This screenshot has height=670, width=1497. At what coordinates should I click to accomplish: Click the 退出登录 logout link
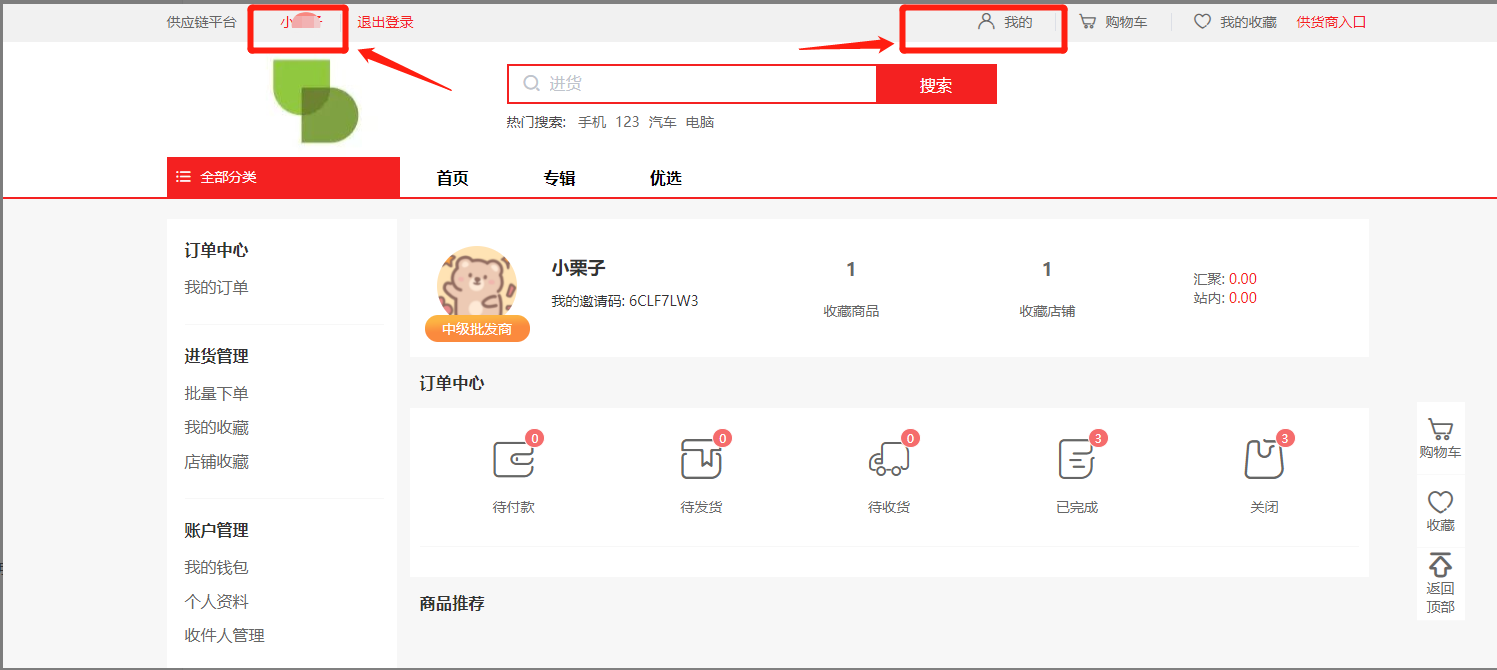[x=385, y=22]
